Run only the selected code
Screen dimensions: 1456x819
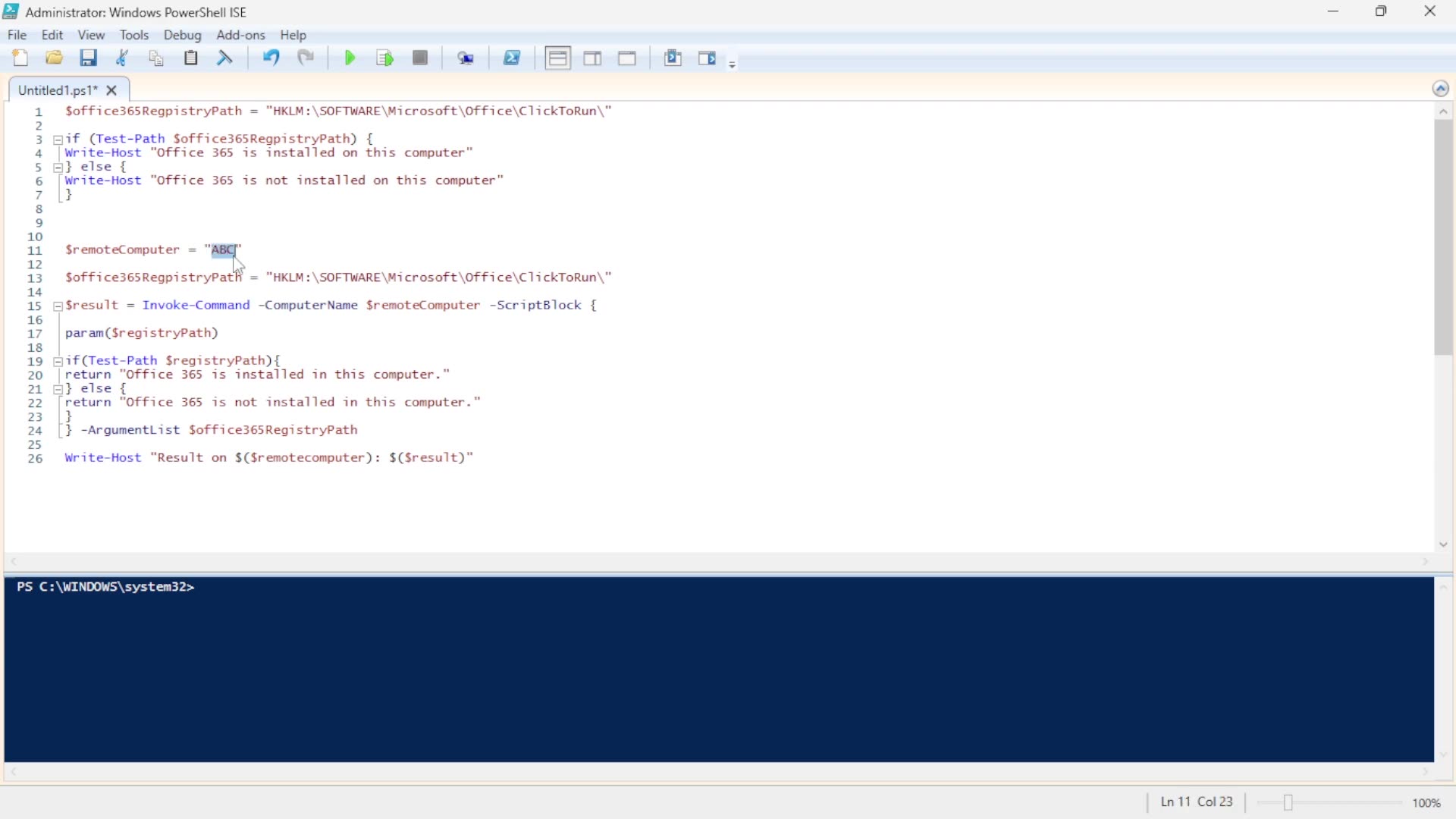coord(384,58)
